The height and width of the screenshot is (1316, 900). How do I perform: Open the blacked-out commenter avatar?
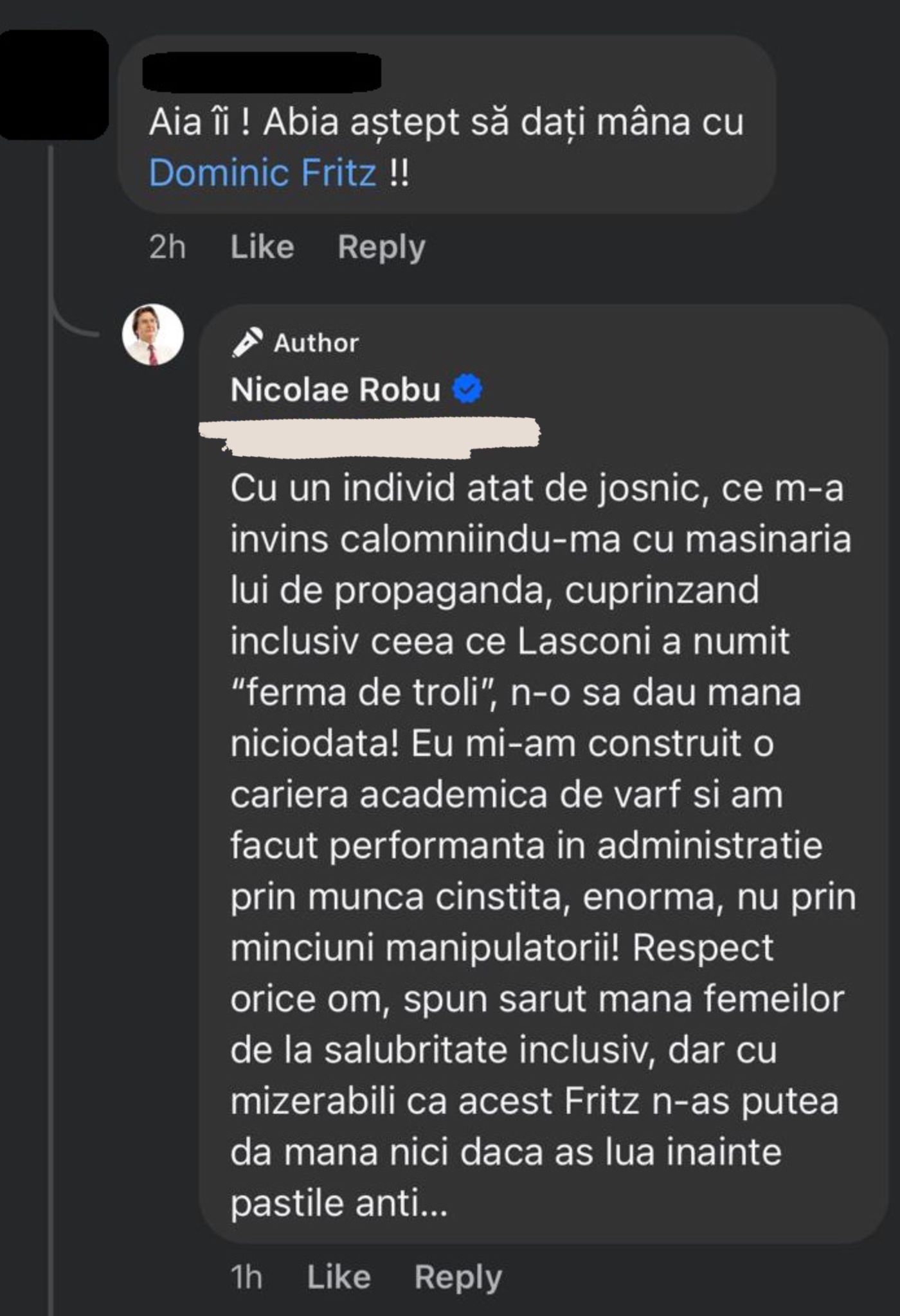(53, 84)
